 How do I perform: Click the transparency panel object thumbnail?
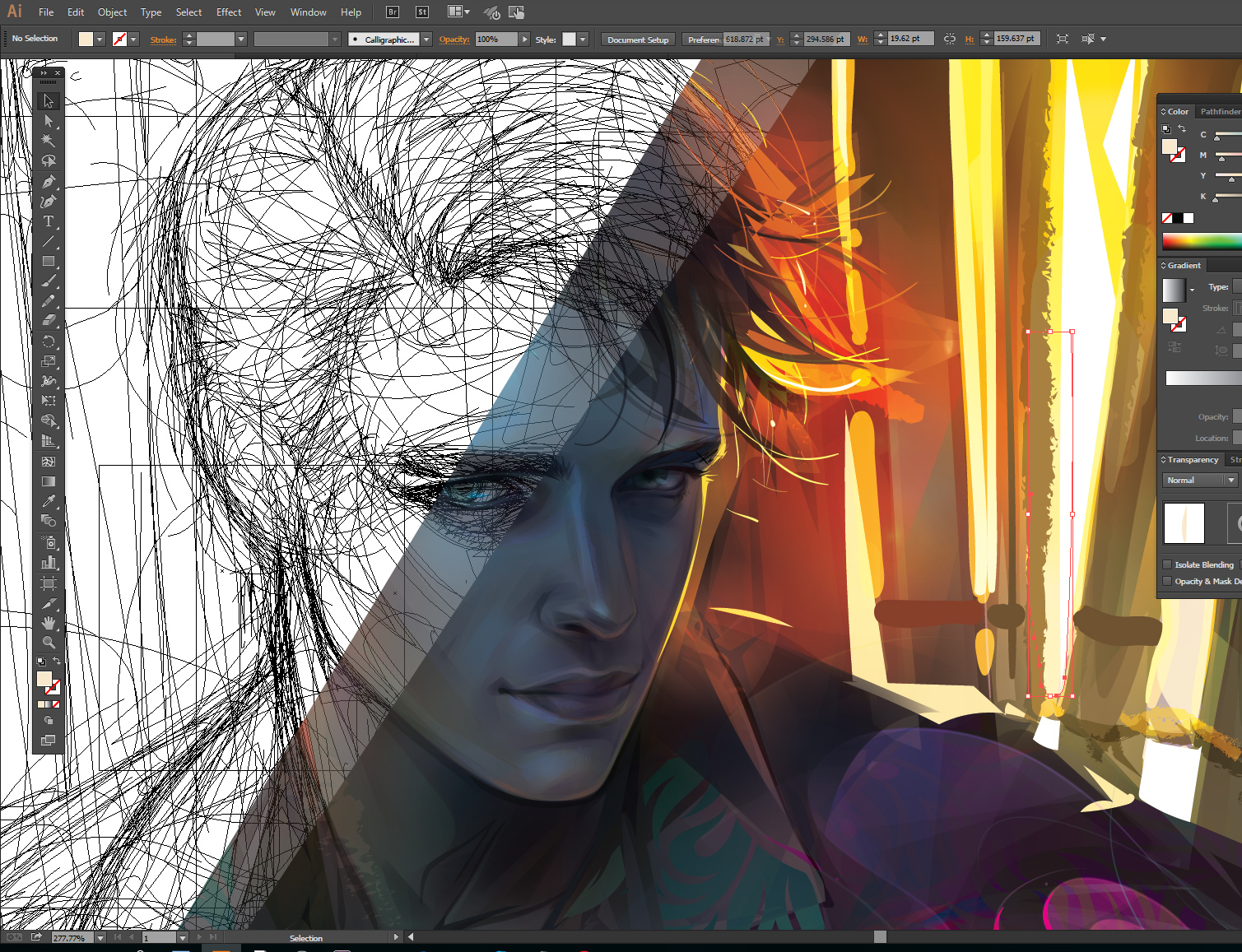pyautogui.click(x=1184, y=523)
